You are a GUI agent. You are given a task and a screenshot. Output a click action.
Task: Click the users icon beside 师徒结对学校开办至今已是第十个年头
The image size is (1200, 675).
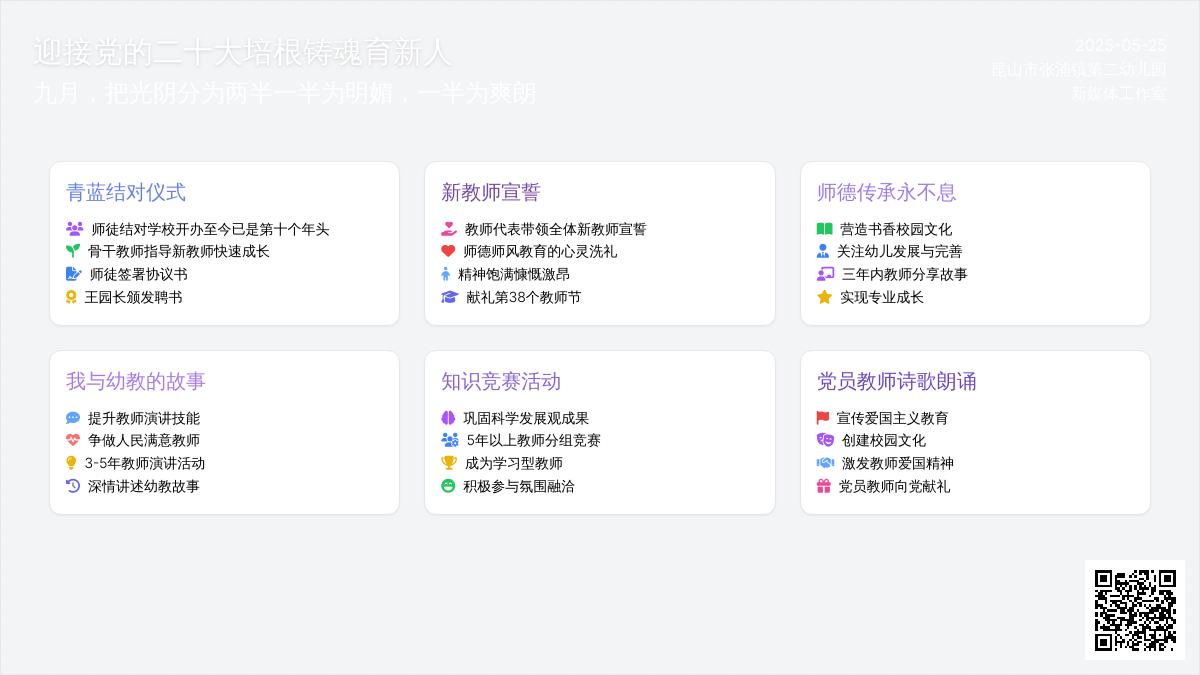click(x=75, y=229)
